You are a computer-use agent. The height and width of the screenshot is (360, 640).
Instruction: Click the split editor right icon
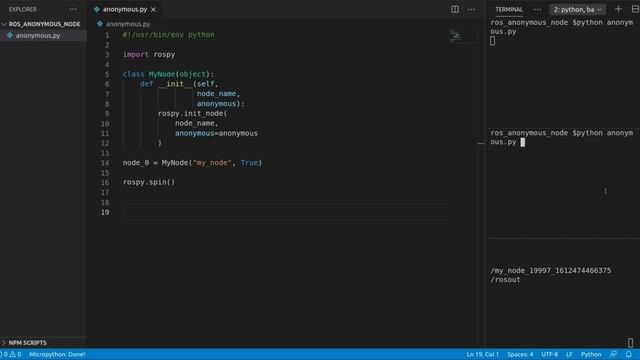click(x=455, y=9)
